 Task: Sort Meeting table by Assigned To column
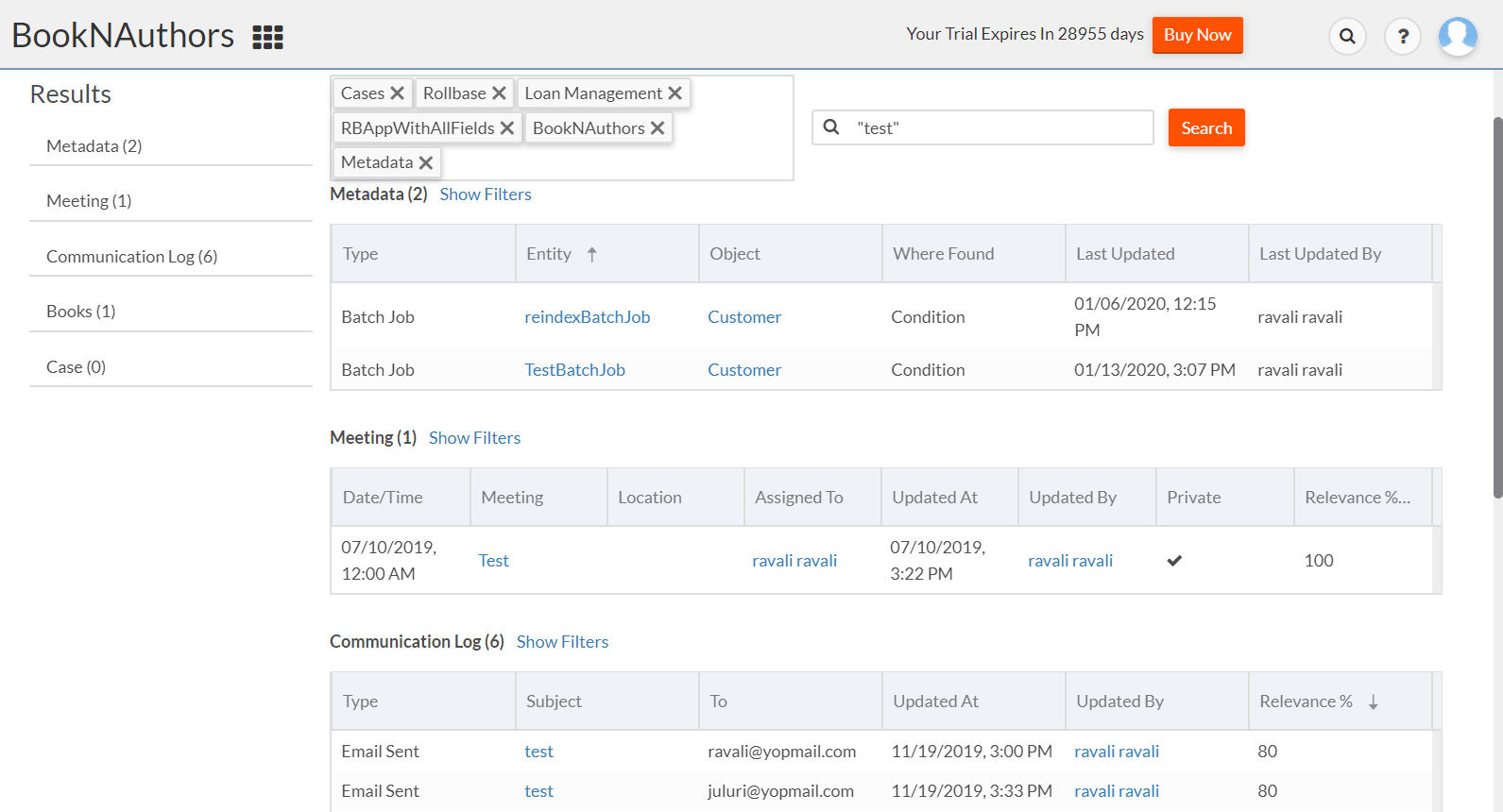click(812, 498)
